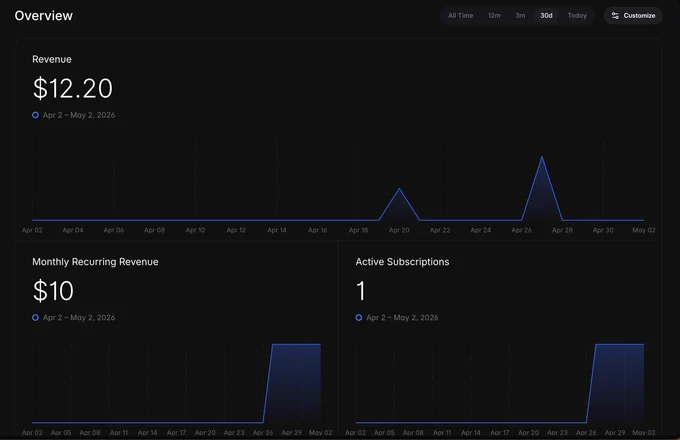Click the Apr 24 label on Revenue axis
Screen dimensions: 680x440
(481, 230)
